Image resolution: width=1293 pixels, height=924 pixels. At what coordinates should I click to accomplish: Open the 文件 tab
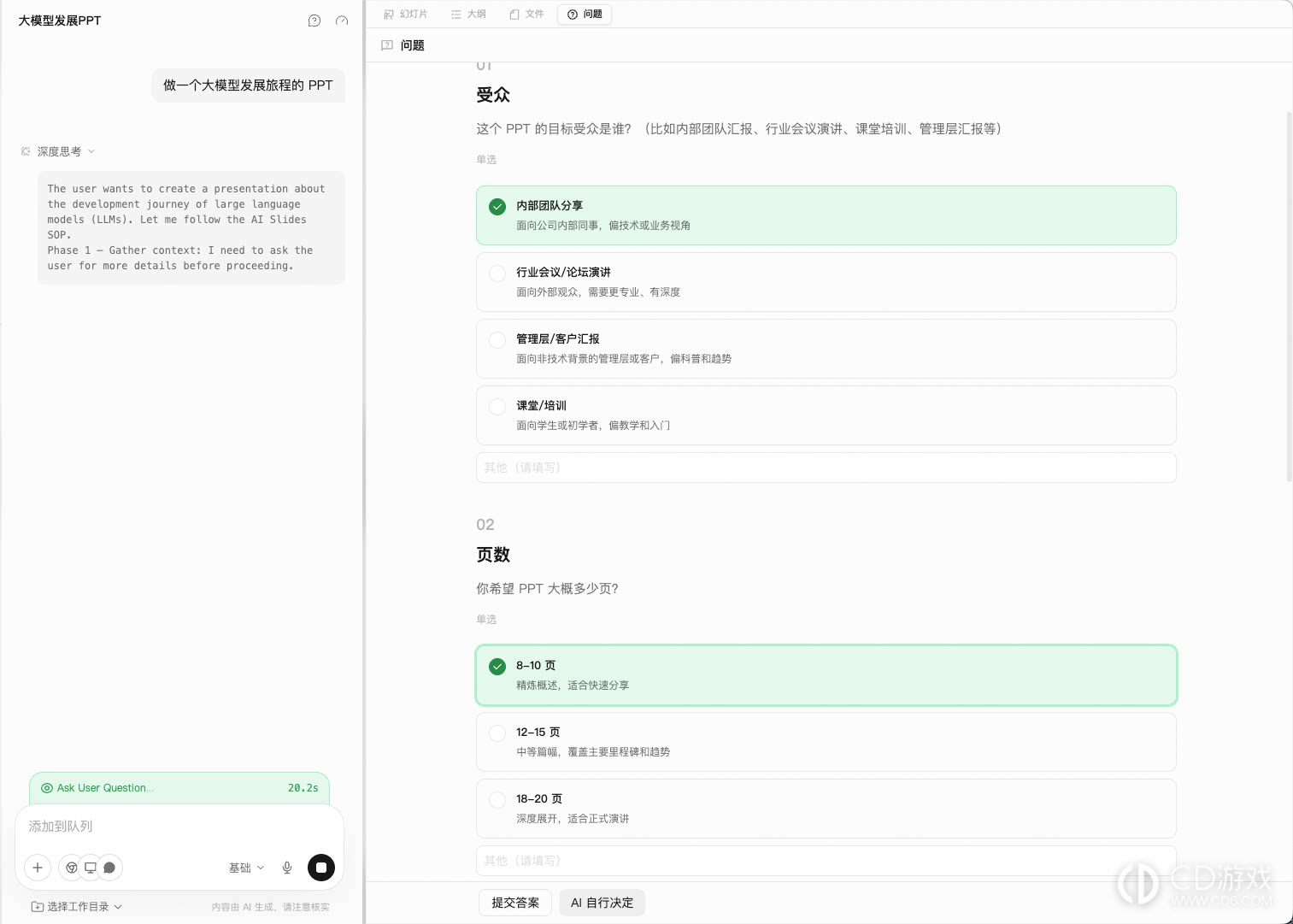[x=527, y=14]
